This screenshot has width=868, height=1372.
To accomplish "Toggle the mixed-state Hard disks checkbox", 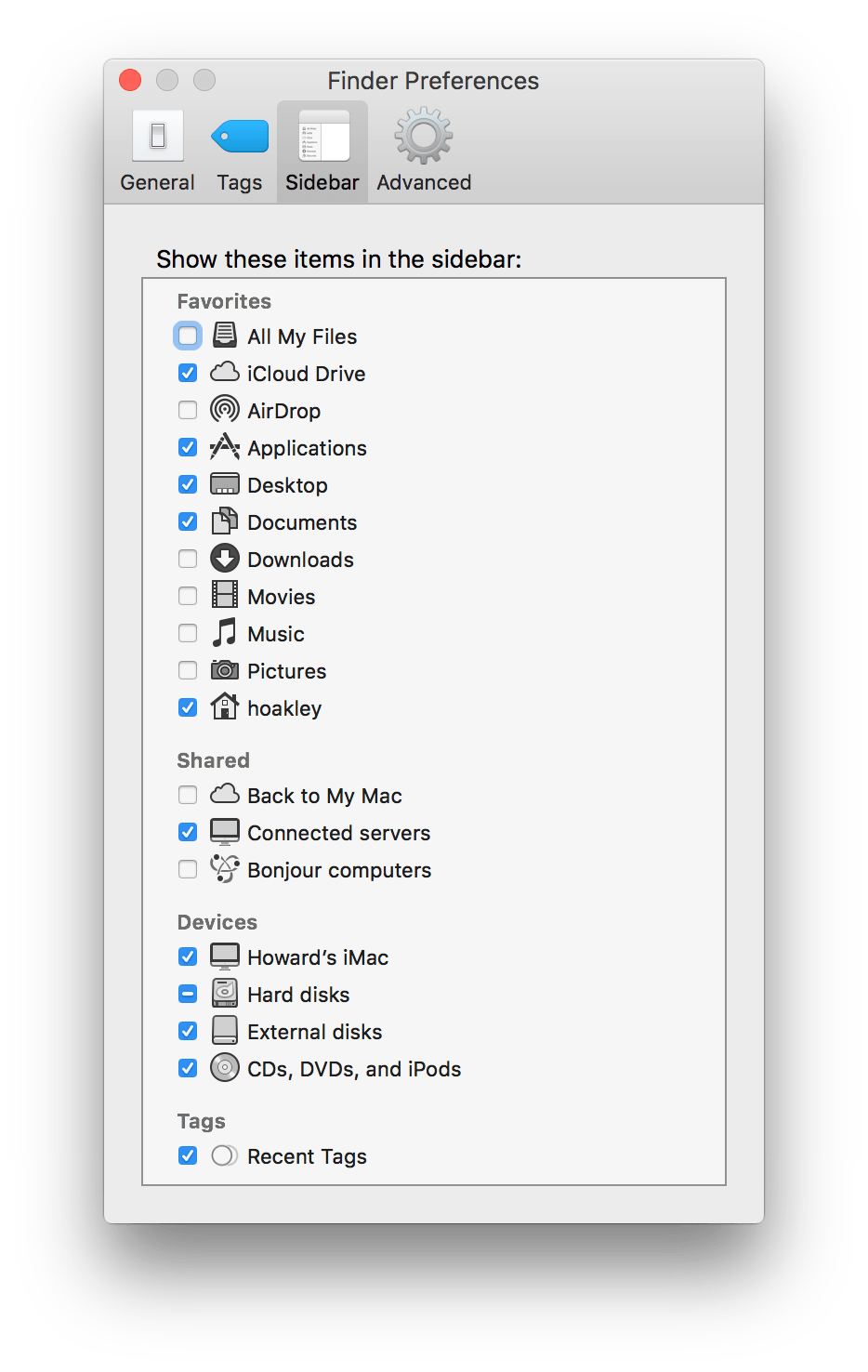I will pos(188,994).
